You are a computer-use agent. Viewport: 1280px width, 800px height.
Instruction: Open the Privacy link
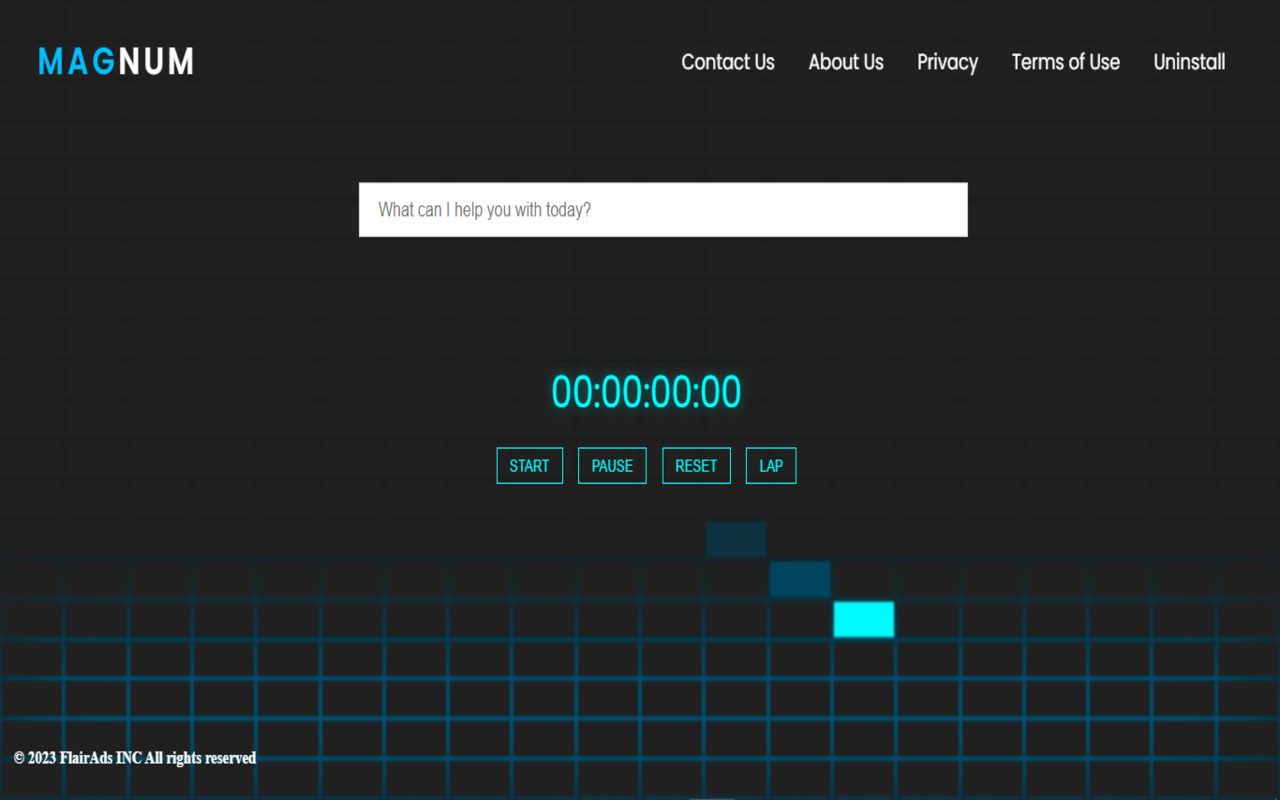(x=947, y=62)
